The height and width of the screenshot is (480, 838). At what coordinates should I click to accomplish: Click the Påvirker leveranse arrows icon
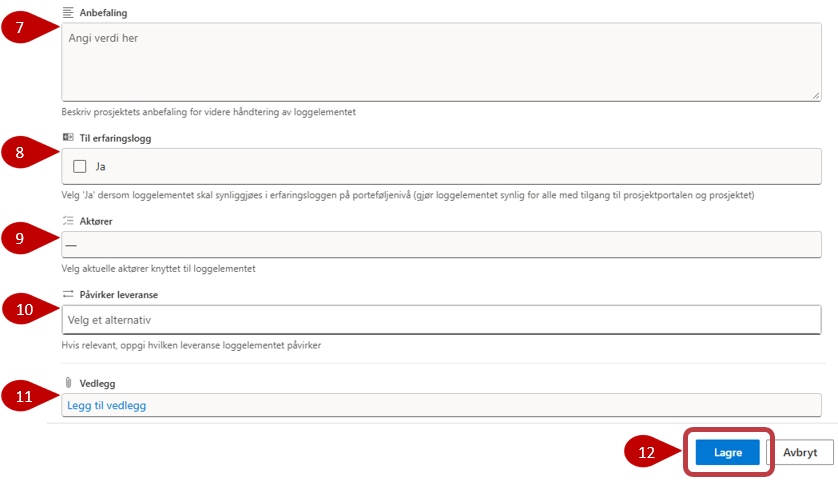(x=68, y=294)
